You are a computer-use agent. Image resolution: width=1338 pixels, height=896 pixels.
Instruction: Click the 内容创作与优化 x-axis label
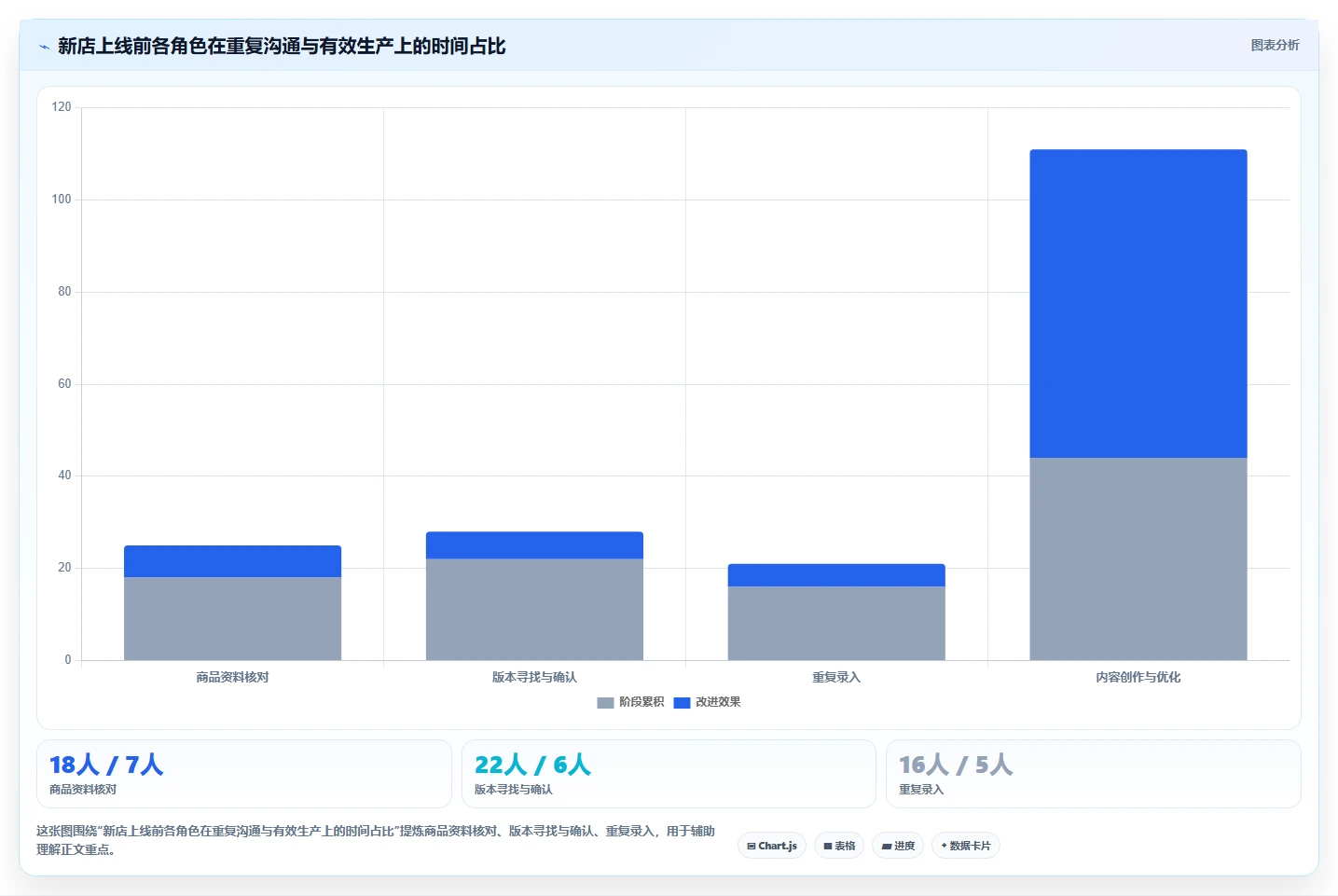pyautogui.click(x=1138, y=677)
